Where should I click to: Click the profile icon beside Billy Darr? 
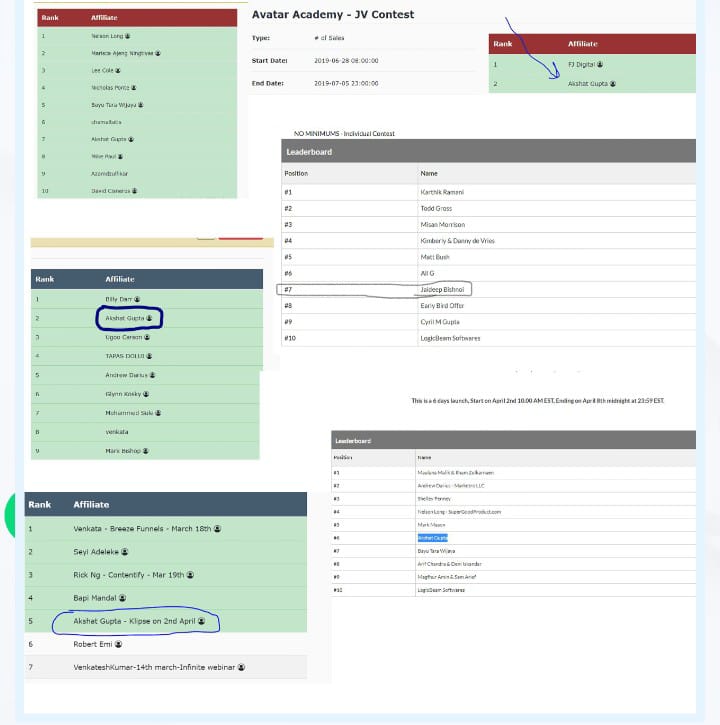coord(137,299)
